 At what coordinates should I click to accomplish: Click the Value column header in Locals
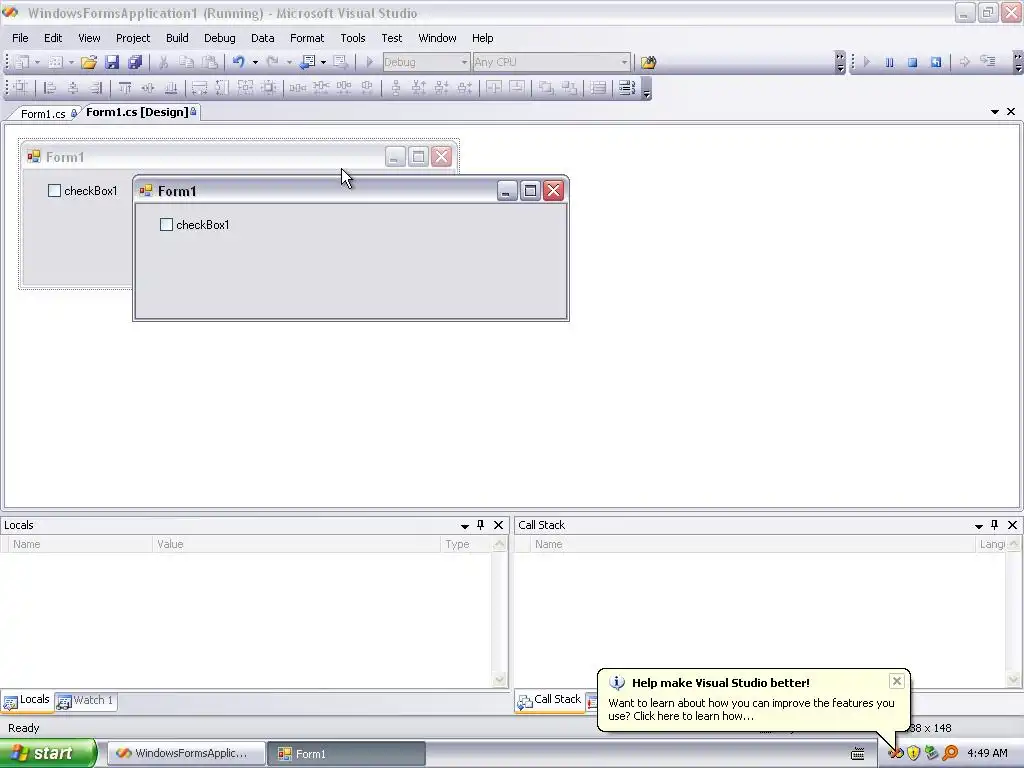click(x=297, y=544)
